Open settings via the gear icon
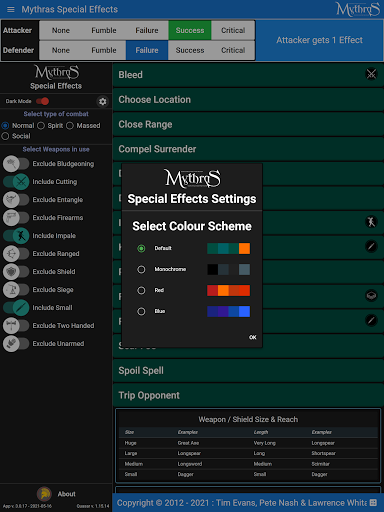Screen dimensions: 384x512 103,101
